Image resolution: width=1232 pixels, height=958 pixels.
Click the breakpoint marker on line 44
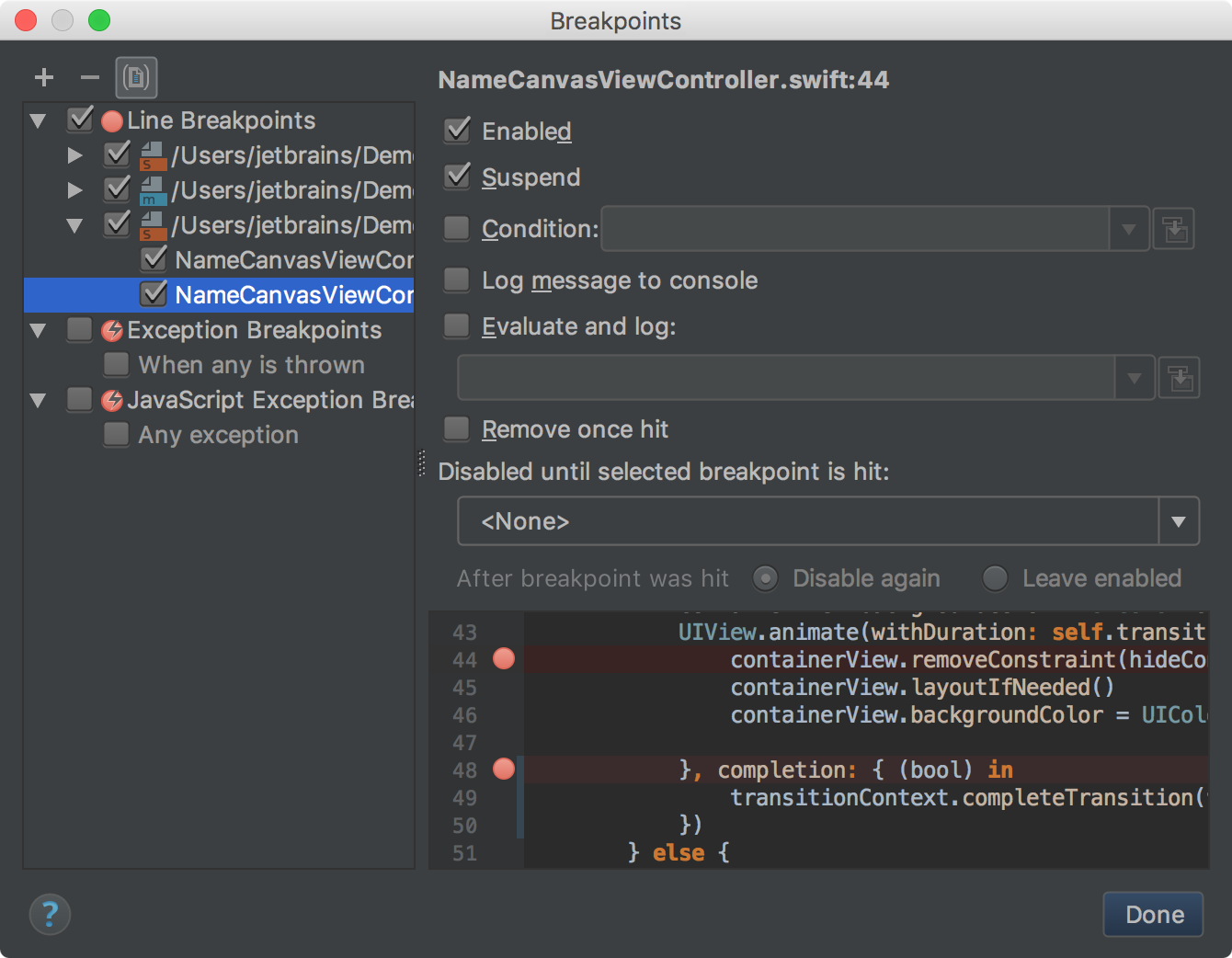[503, 659]
